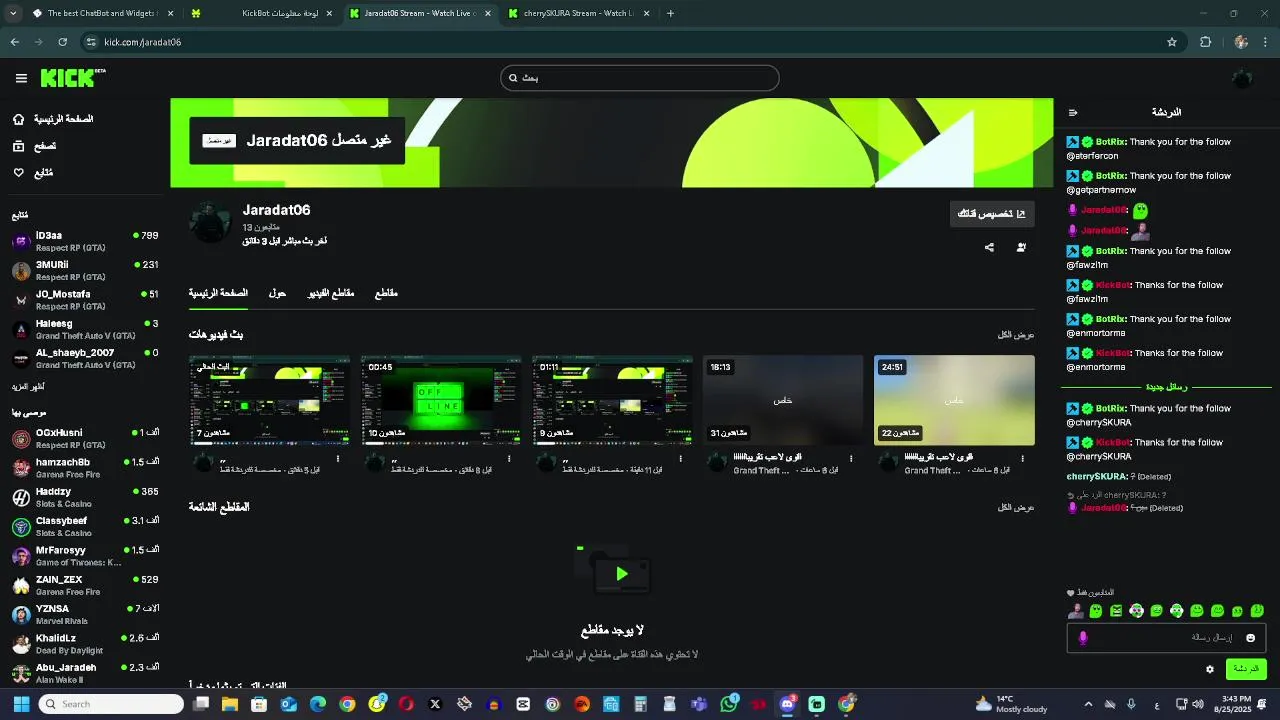
Task: Open the home page sidebar icon
Action: 18,119
